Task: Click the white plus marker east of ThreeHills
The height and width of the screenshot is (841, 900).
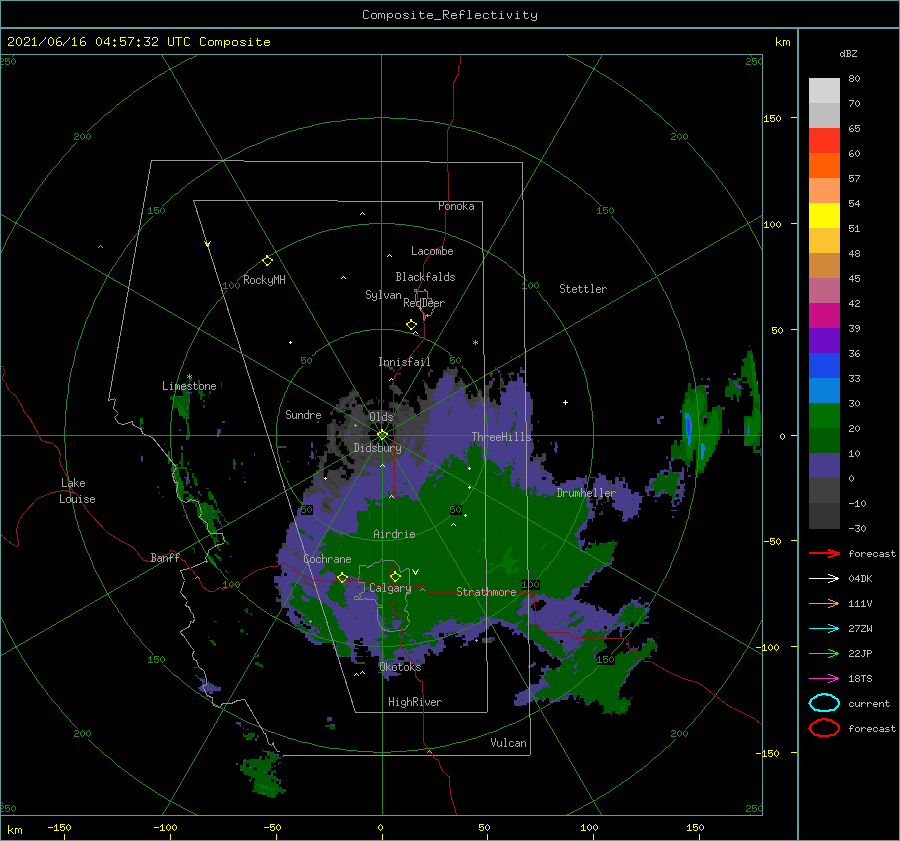Action: click(565, 402)
